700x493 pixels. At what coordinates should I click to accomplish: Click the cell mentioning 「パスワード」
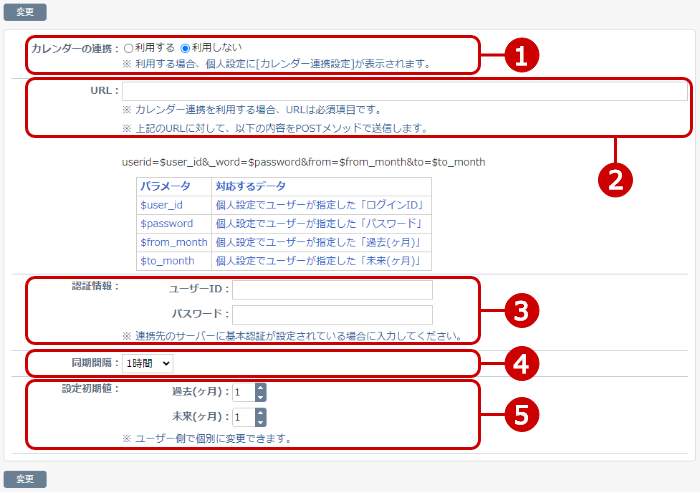click(x=321, y=224)
